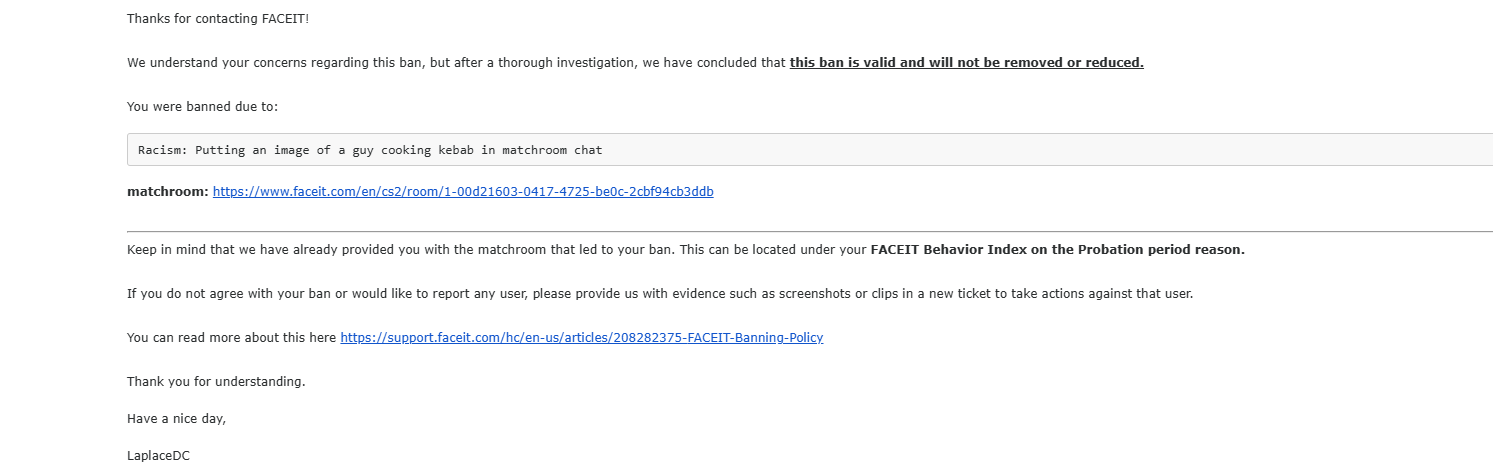Viewport: 1493px width, 473px height.
Task: Click the 'If you do not agree' paragraph
Action: [x=660, y=294]
